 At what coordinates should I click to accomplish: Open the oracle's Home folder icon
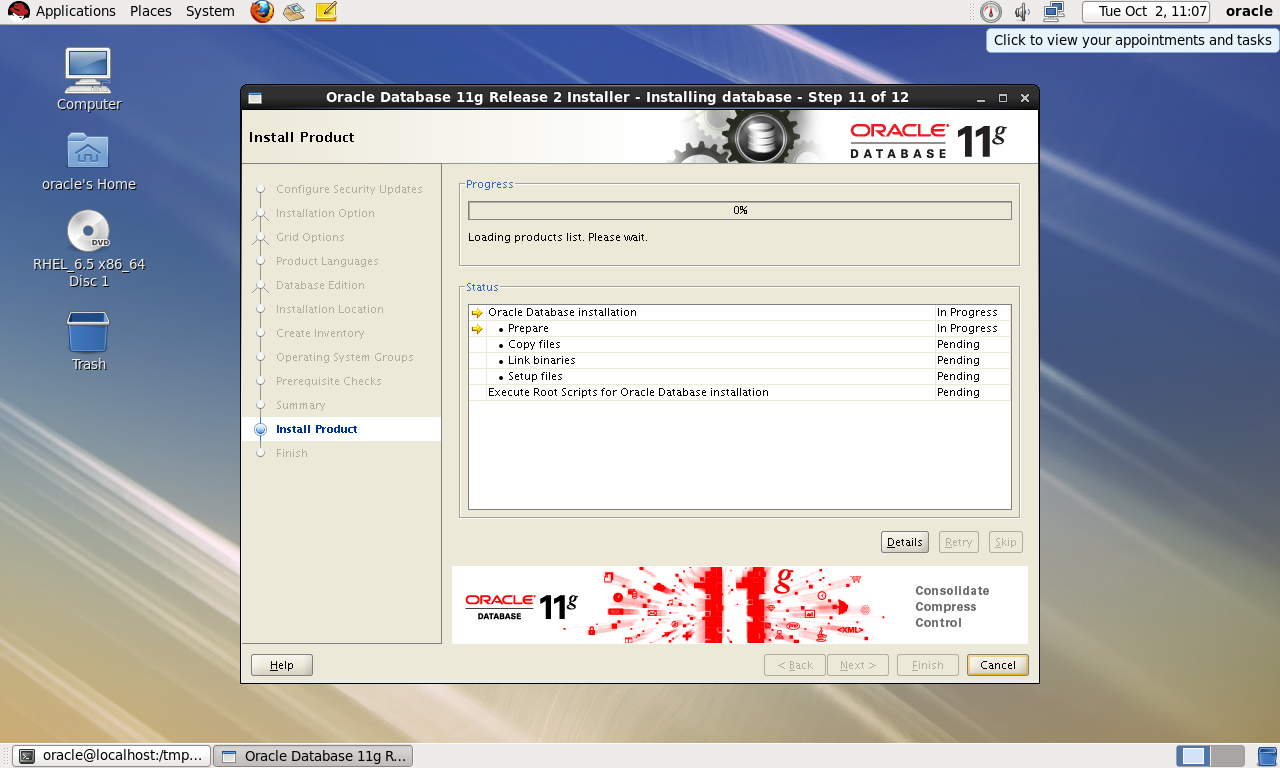tap(88, 160)
